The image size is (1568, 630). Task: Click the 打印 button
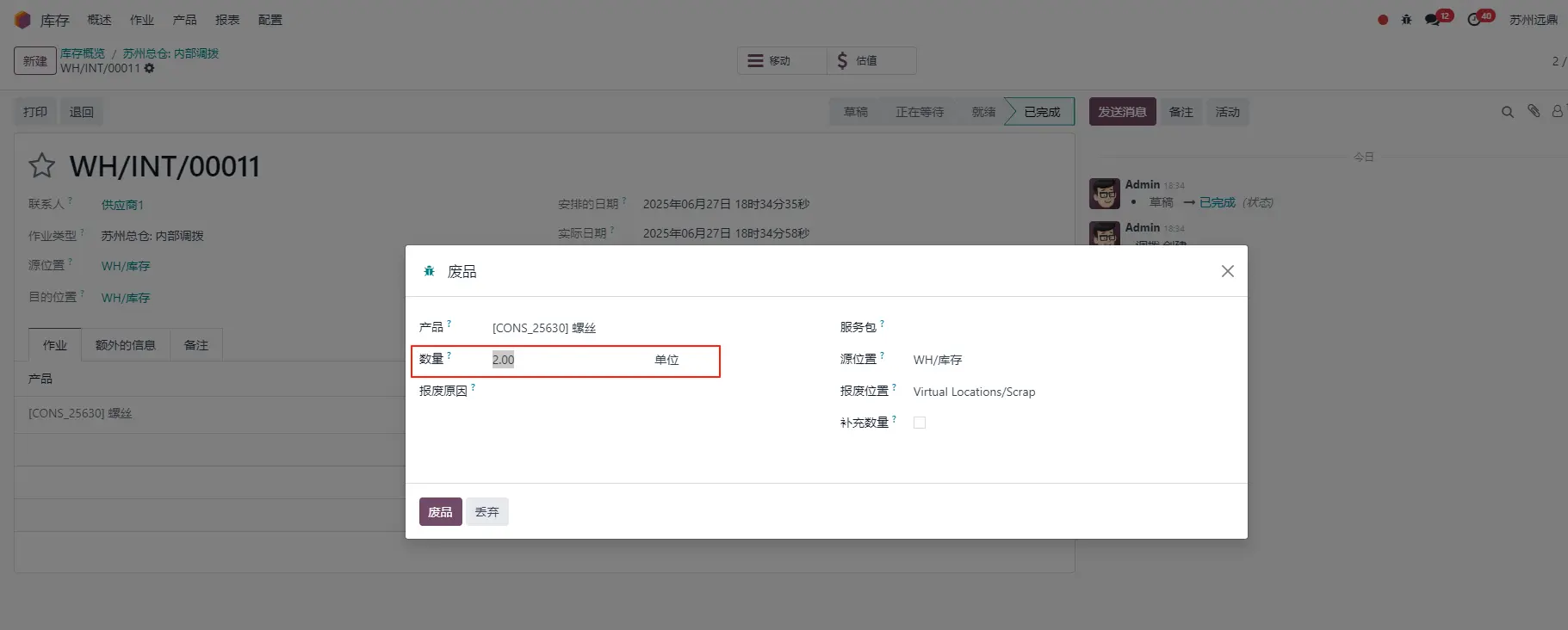[x=35, y=112]
